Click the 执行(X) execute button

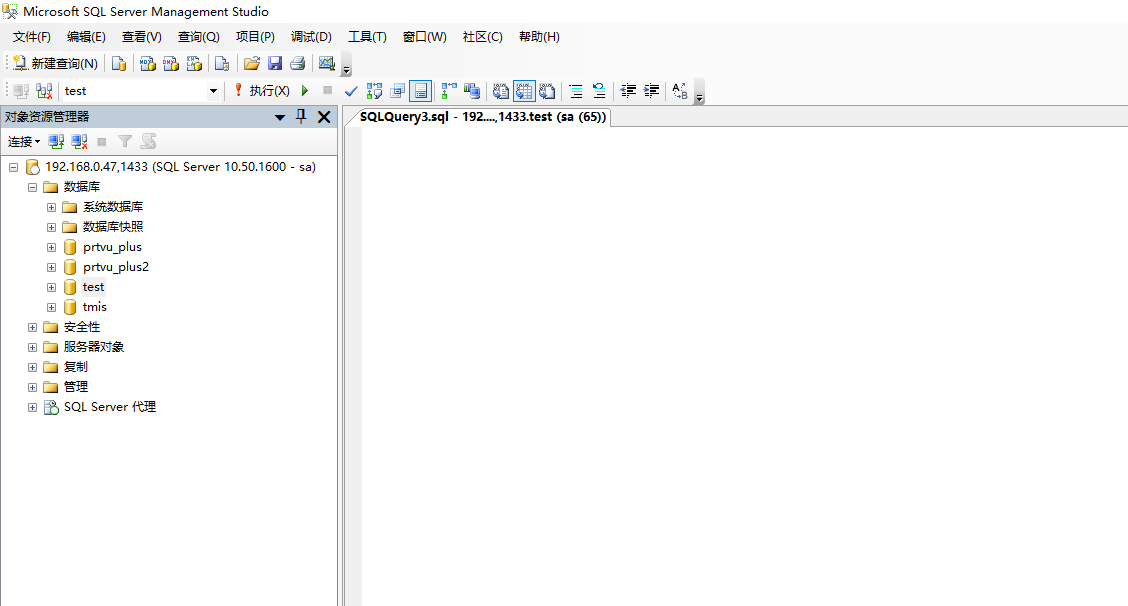[261, 91]
